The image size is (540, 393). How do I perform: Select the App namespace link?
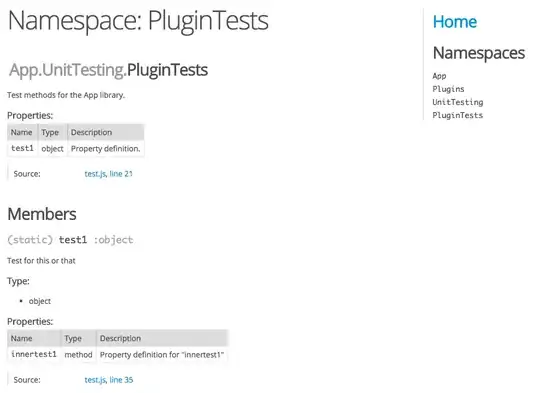coord(439,76)
